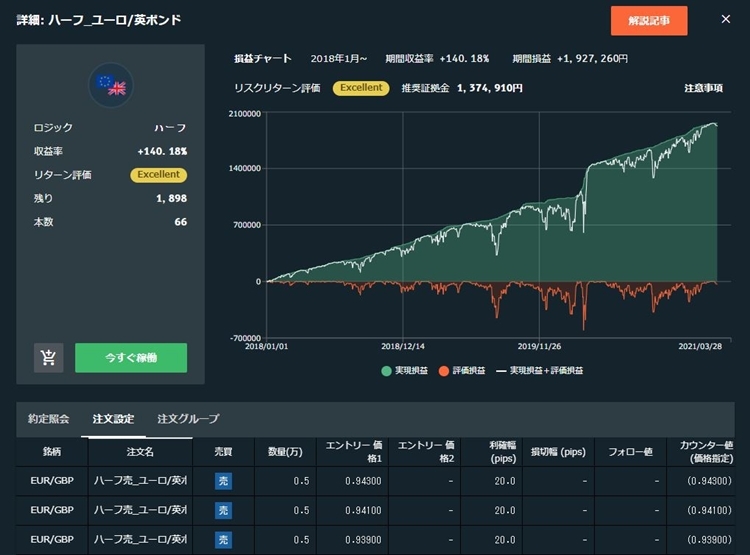Open the 注意事項 link
Screen dimensions: 750x555
[x=703, y=88]
